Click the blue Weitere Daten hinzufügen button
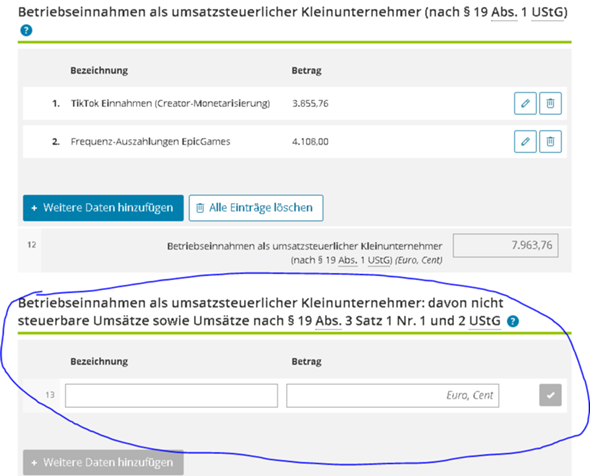Image resolution: width=590 pixels, height=476 pixels. [x=103, y=208]
